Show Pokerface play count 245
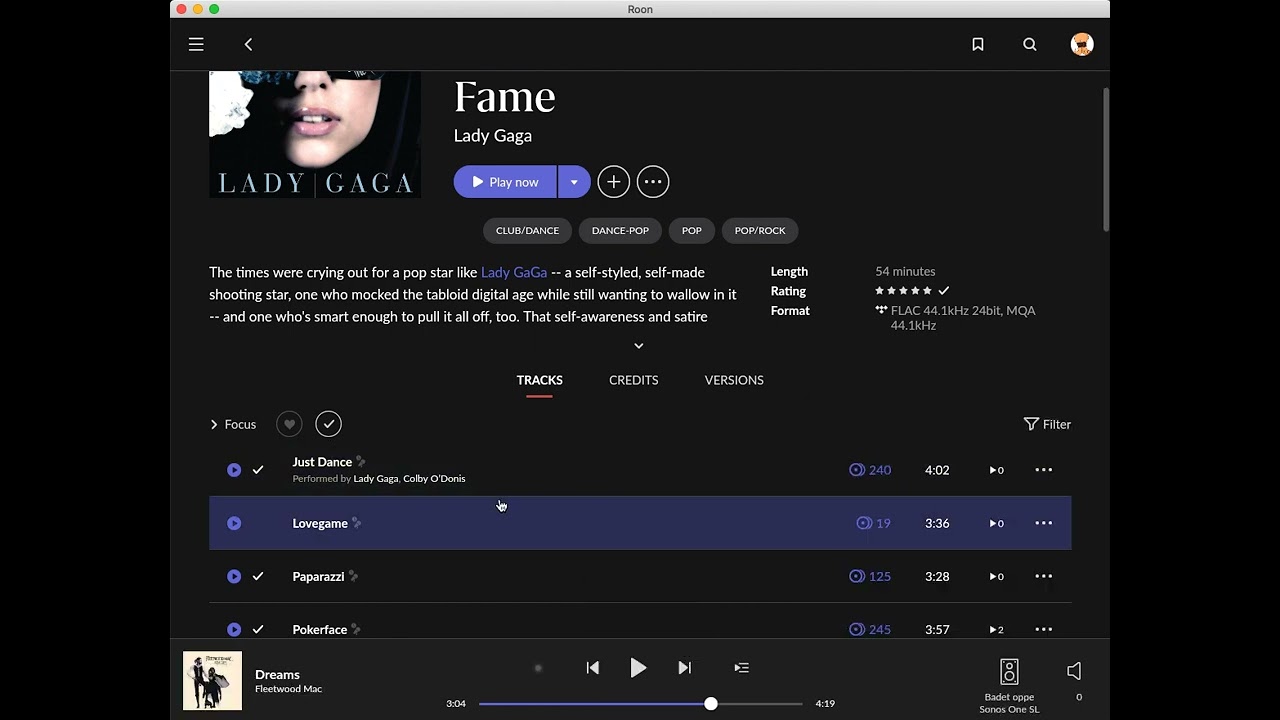This screenshot has width=1280, height=720. pos(870,629)
